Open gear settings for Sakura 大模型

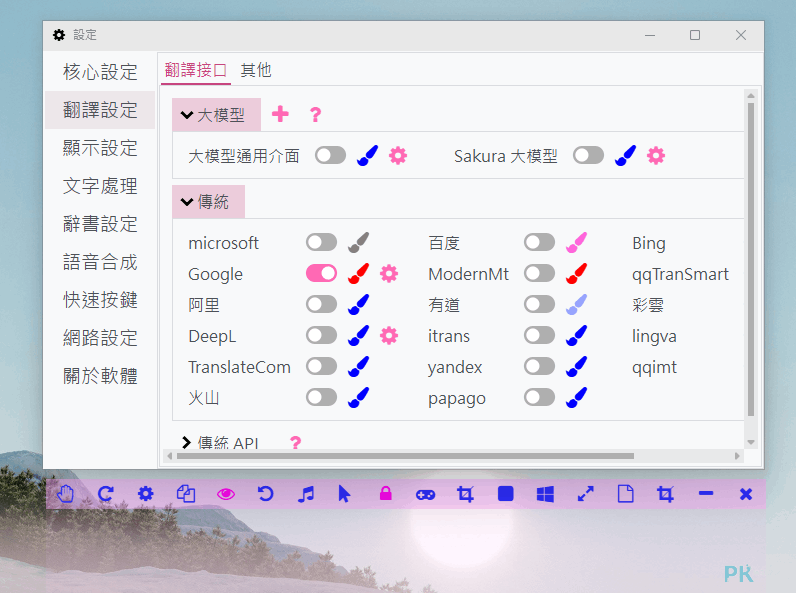(x=656, y=155)
